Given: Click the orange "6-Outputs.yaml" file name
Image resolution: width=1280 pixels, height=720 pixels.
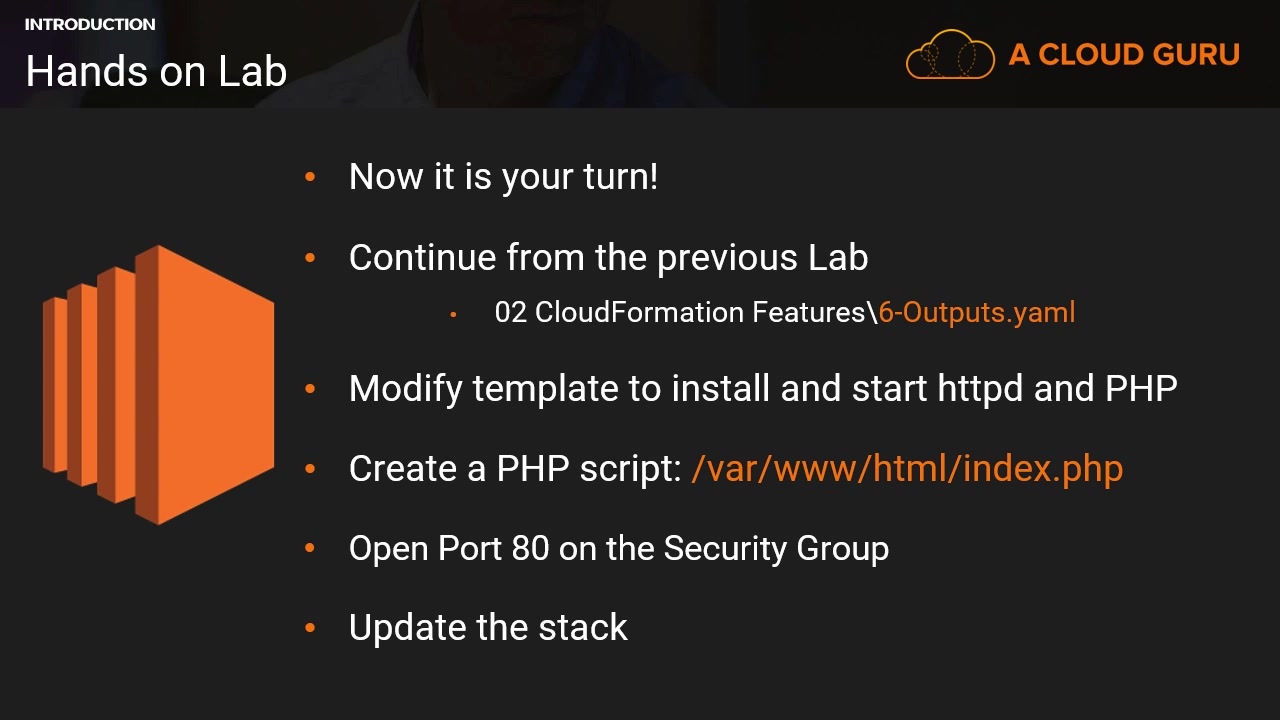Looking at the screenshot, I should [976, 312].
